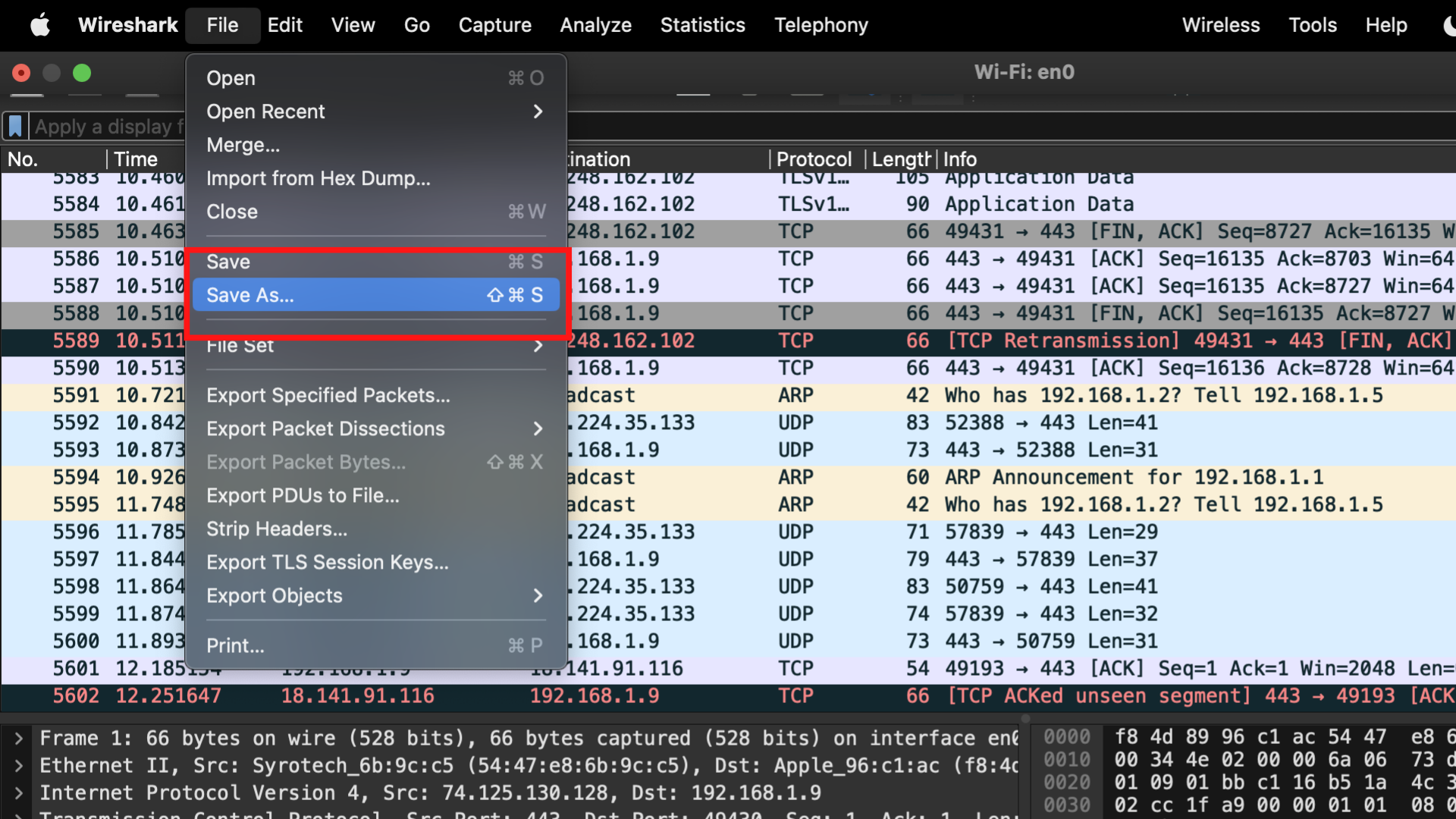Select packet 5595 ARP row
The image size is (1456, 819).
coord(1012,504)
